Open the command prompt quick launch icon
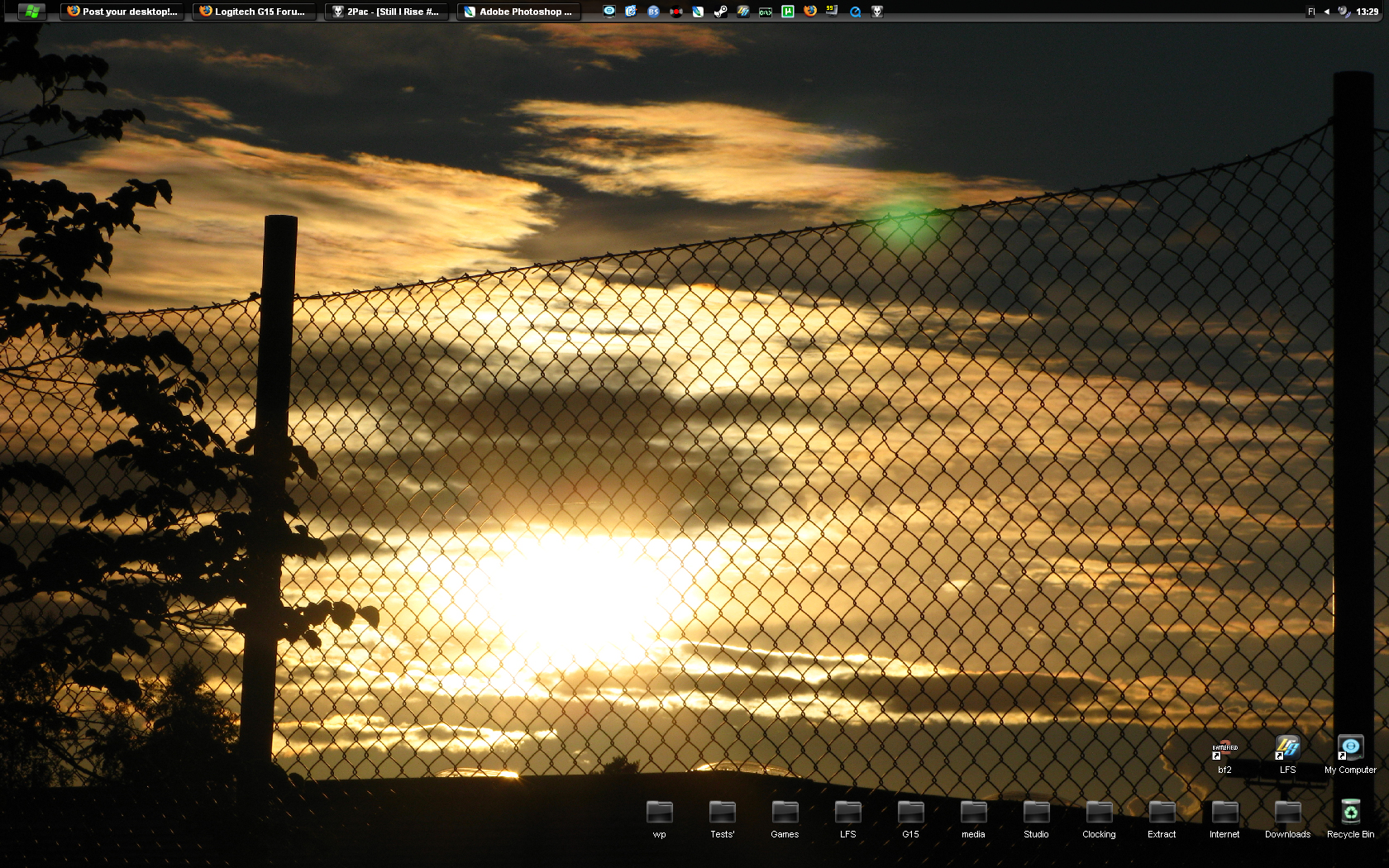Screen dimensions: 1389x868 point(766,12)
